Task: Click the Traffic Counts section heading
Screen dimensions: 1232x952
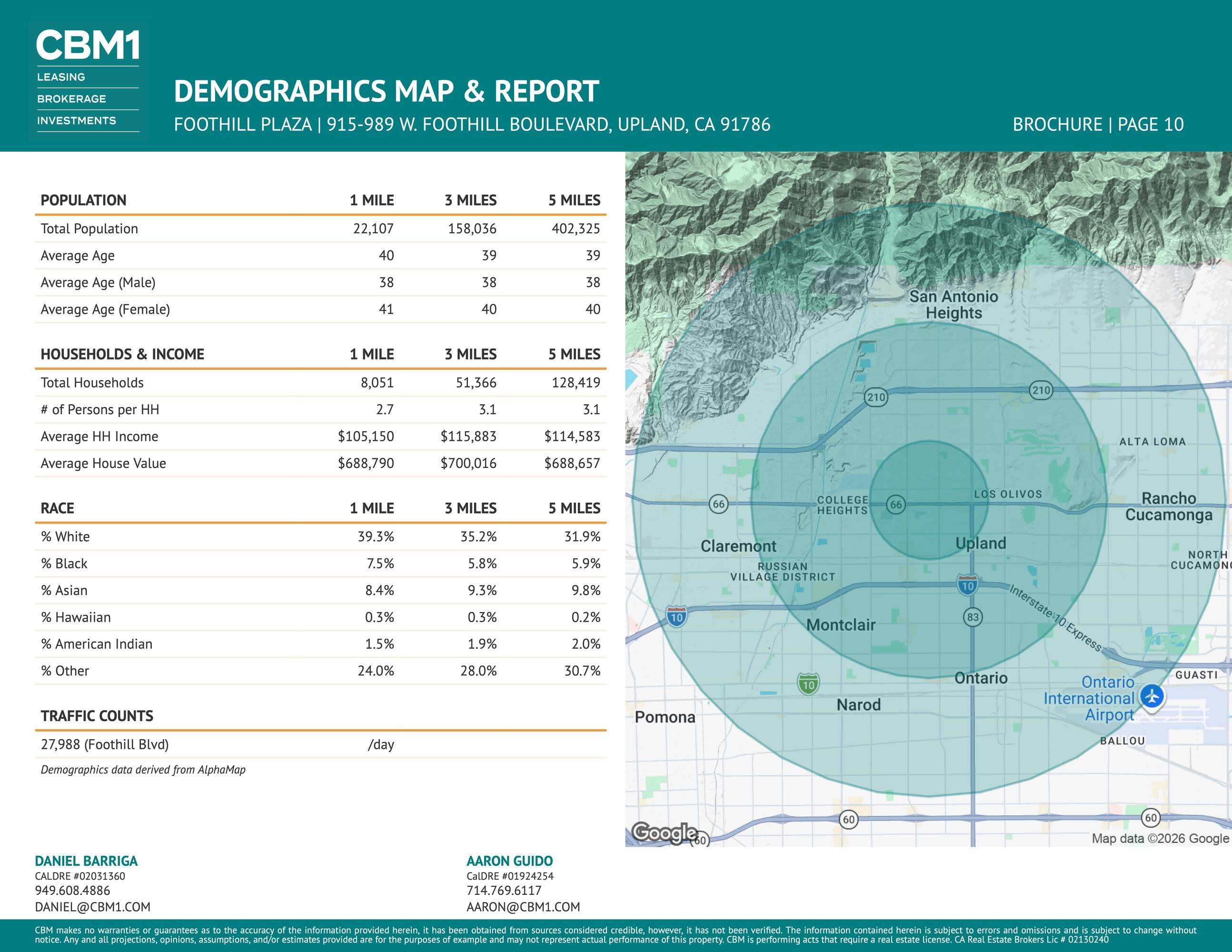Action: [x=97, y=716]
